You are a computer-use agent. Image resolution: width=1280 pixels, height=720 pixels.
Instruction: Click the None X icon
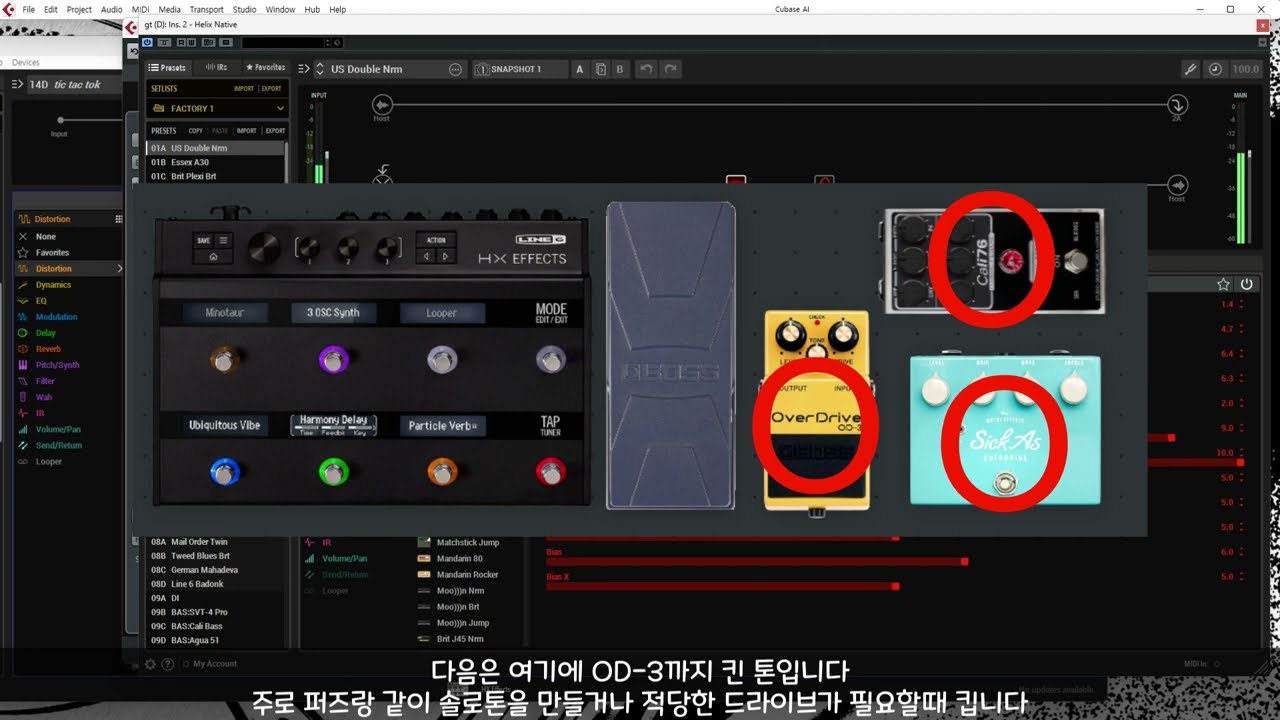pyautogui.click(x=23, y=237)
